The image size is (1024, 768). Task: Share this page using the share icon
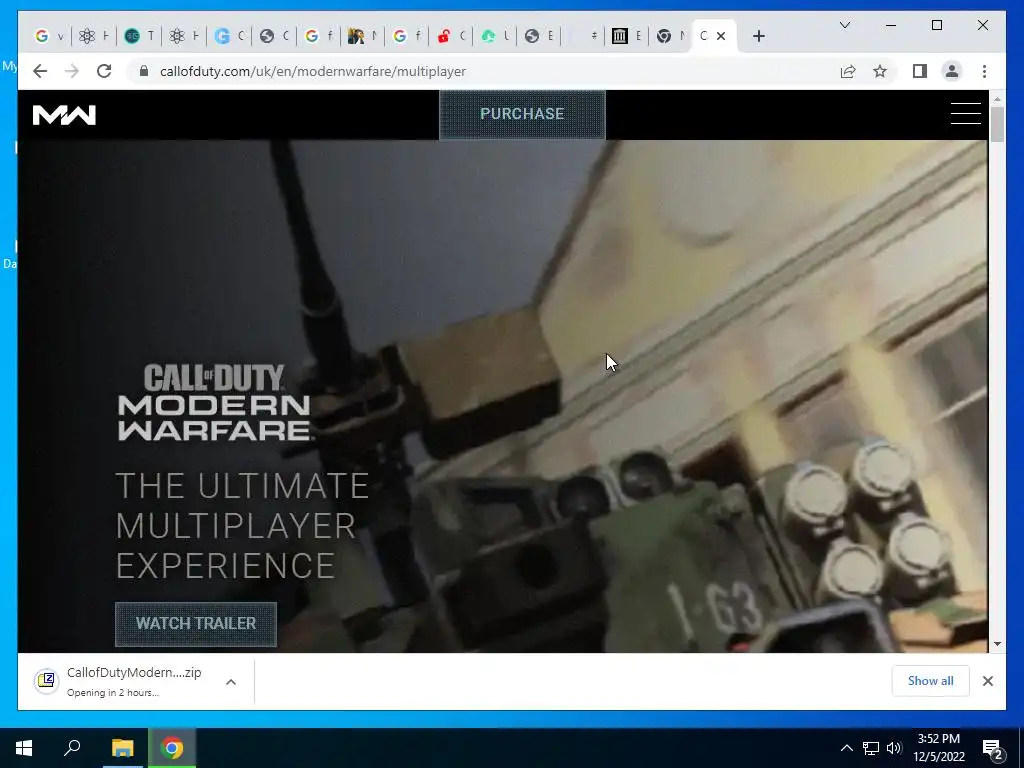click(848, 71)
